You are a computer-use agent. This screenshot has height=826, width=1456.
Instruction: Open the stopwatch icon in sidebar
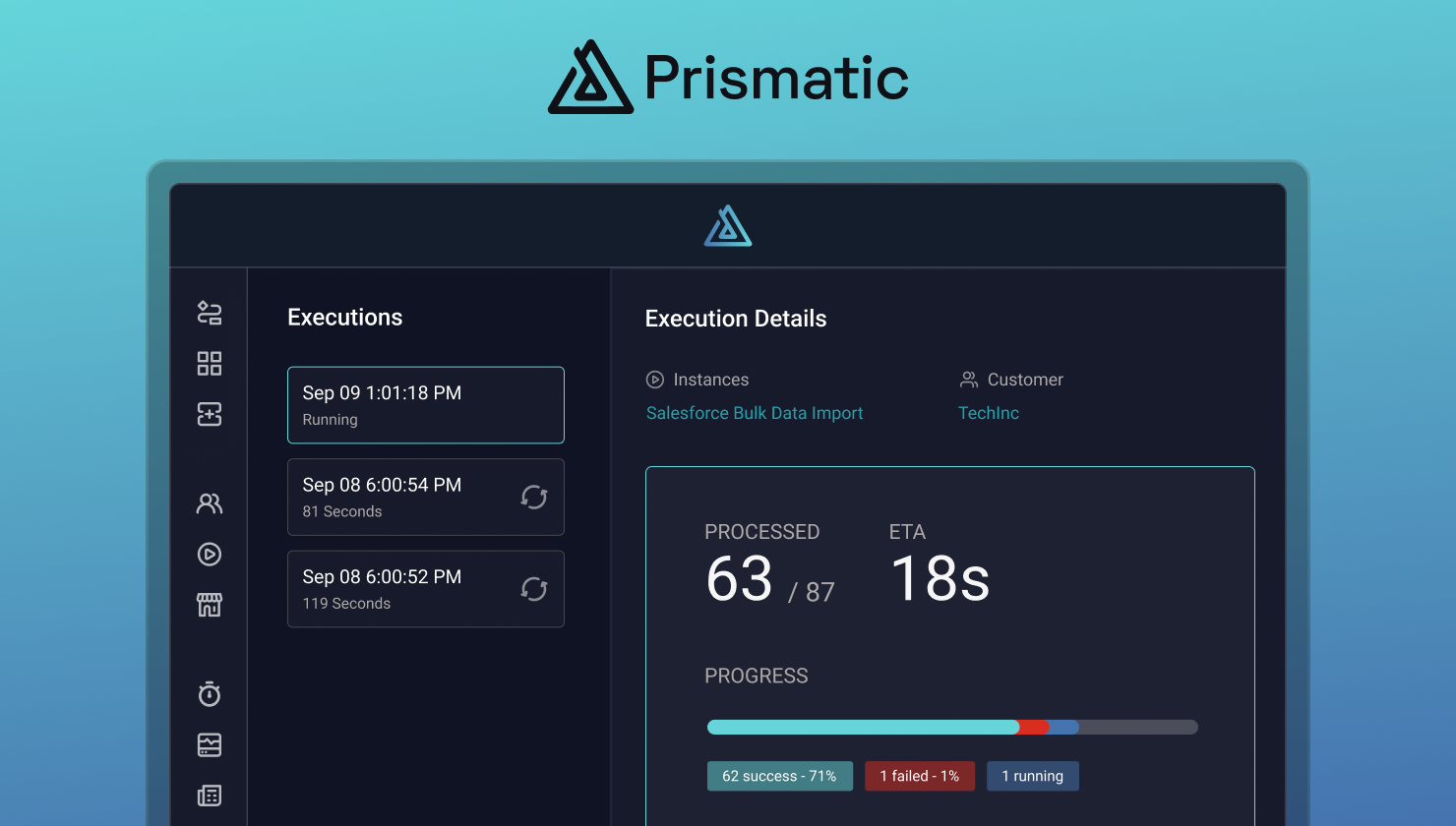[210, 694]
